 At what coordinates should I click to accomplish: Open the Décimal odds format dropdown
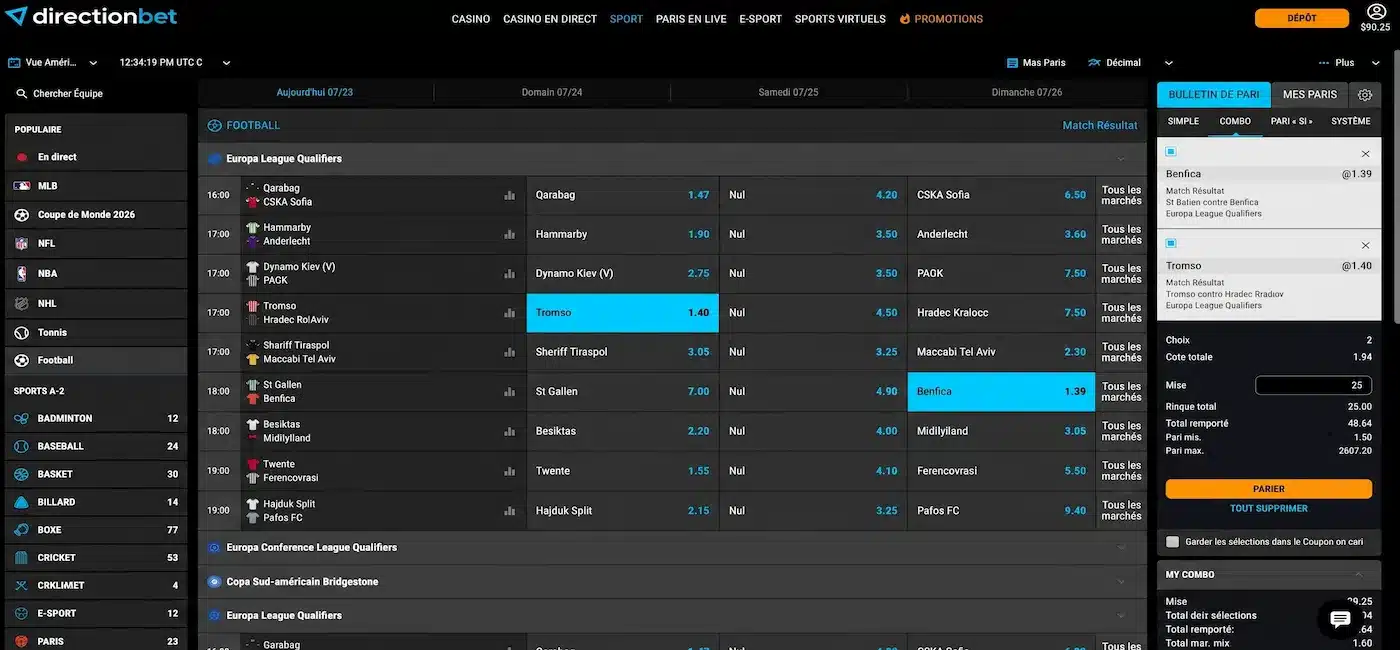[x=1131, y=63]
